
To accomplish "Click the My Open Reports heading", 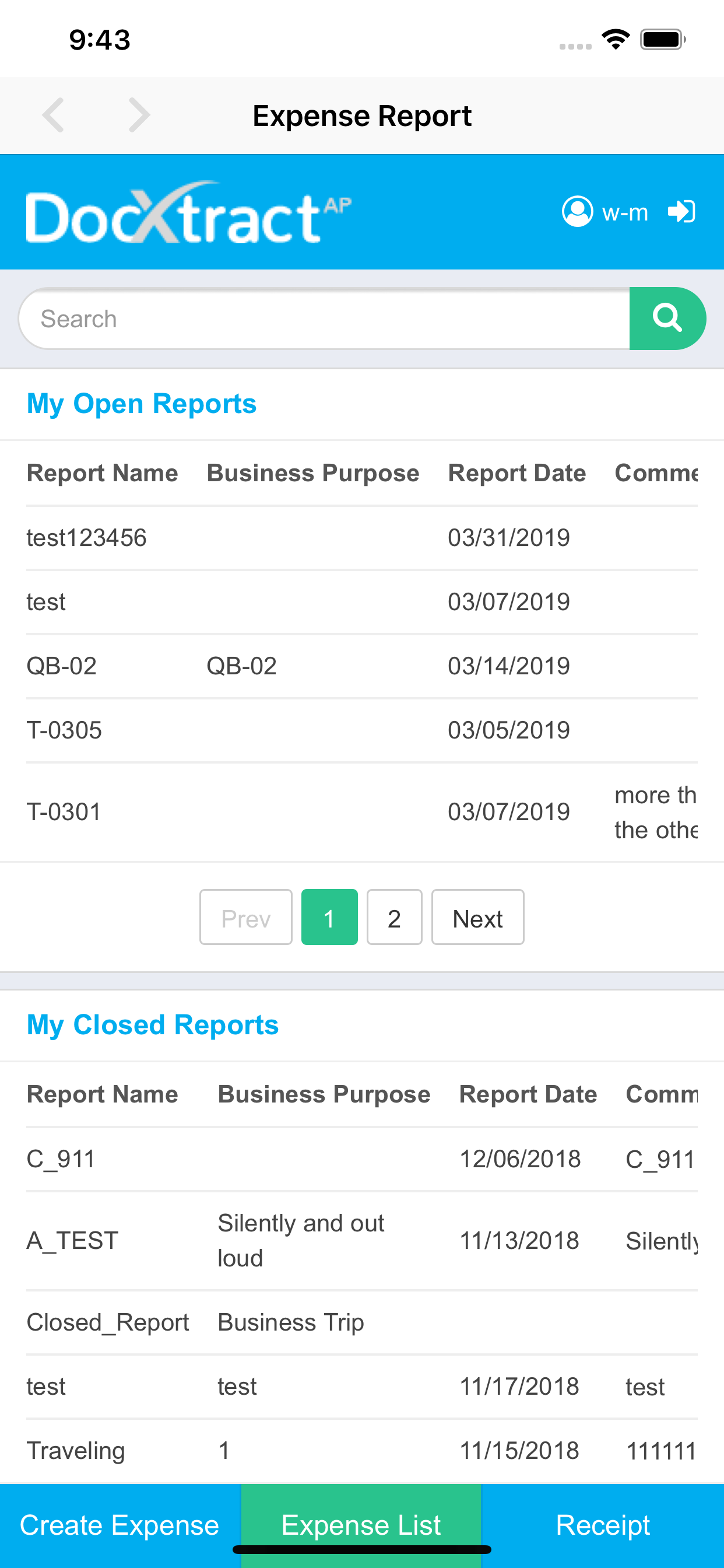I will click(142, 404).
